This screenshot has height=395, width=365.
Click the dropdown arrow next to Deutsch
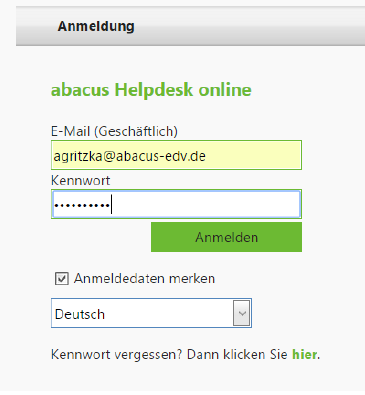[x=242, y=313]
